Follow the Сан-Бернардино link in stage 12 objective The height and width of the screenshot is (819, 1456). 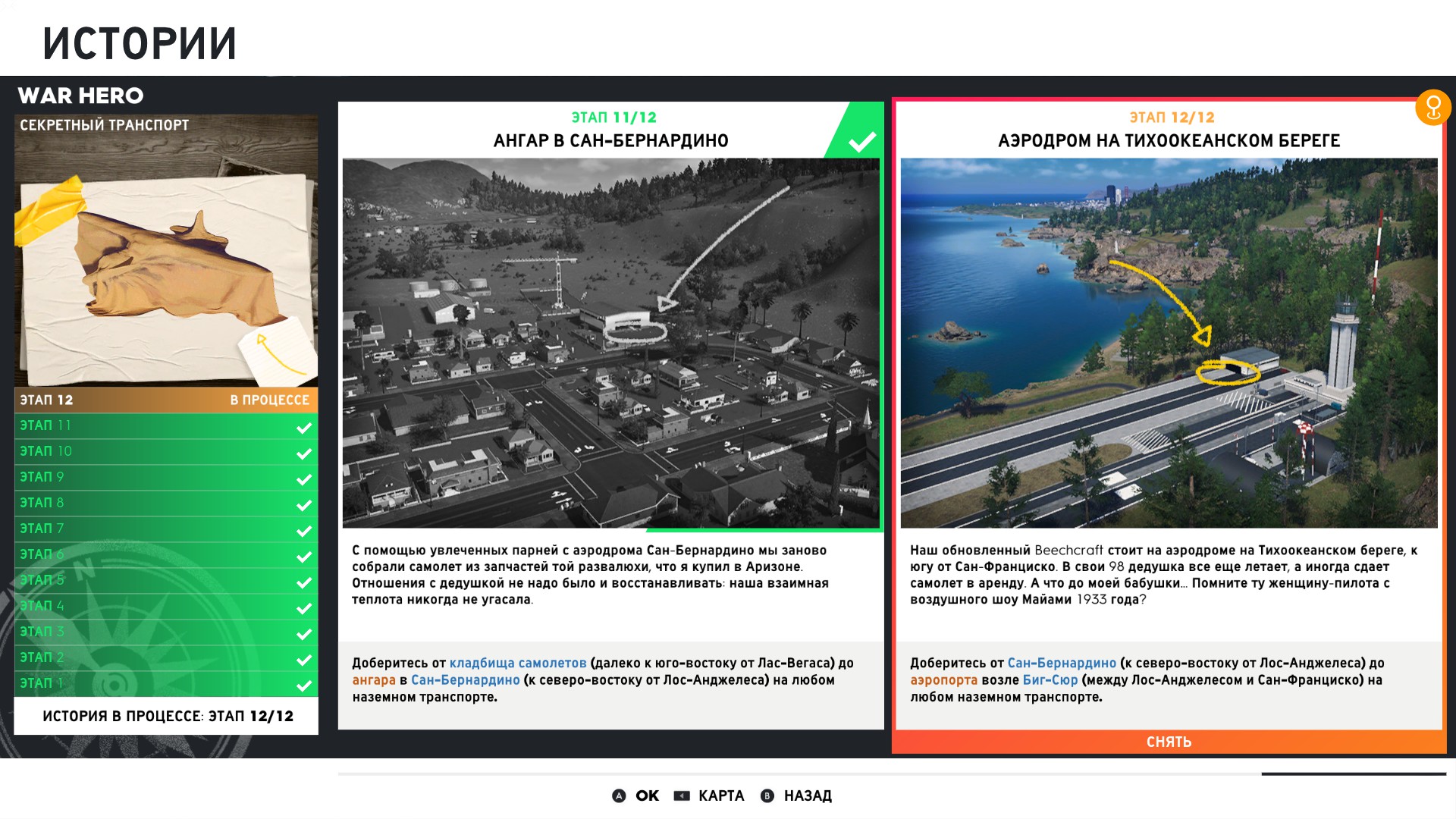[x=1062, y=664]
